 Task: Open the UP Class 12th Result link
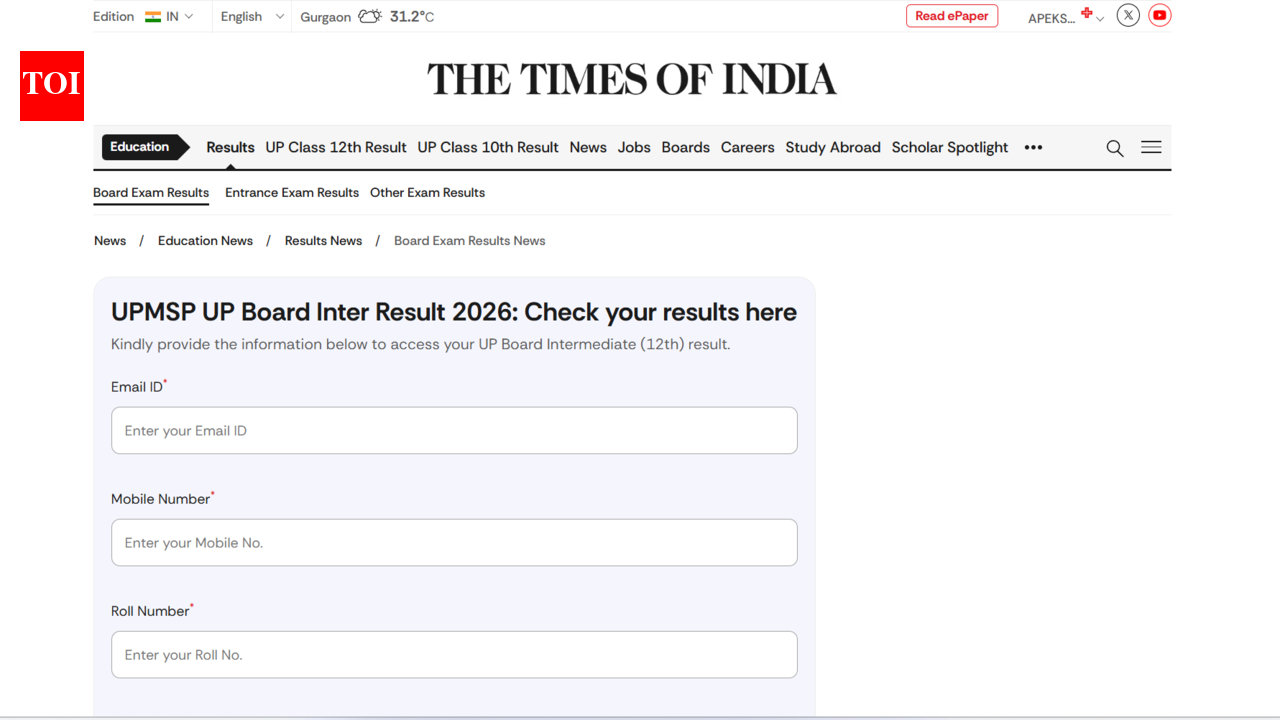[x=335, y=147]
